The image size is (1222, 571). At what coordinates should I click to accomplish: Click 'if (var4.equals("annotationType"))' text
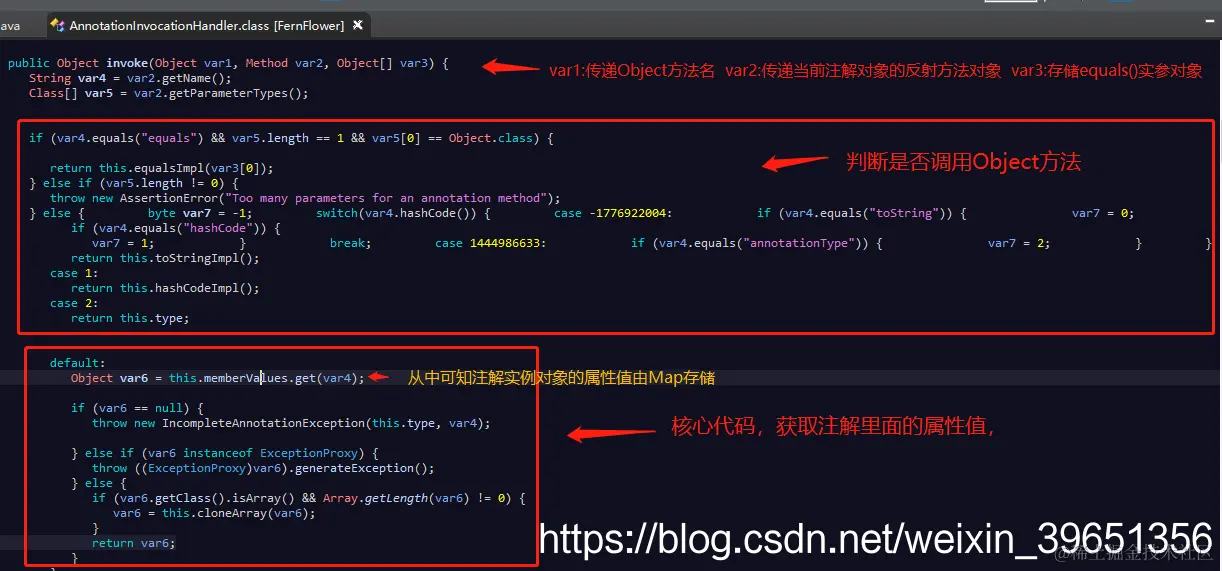756,243
